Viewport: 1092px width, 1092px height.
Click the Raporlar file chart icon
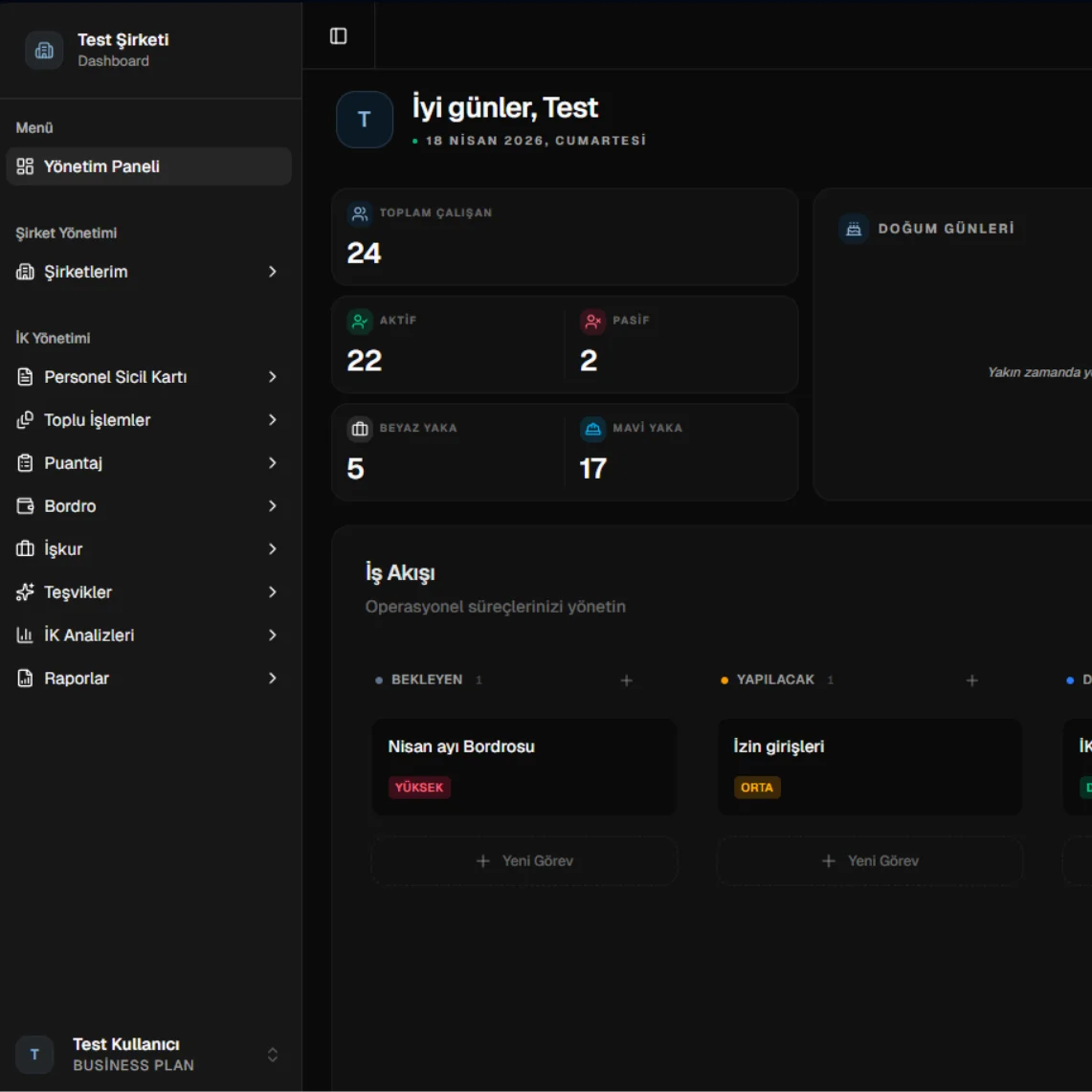tap(25, 679)
